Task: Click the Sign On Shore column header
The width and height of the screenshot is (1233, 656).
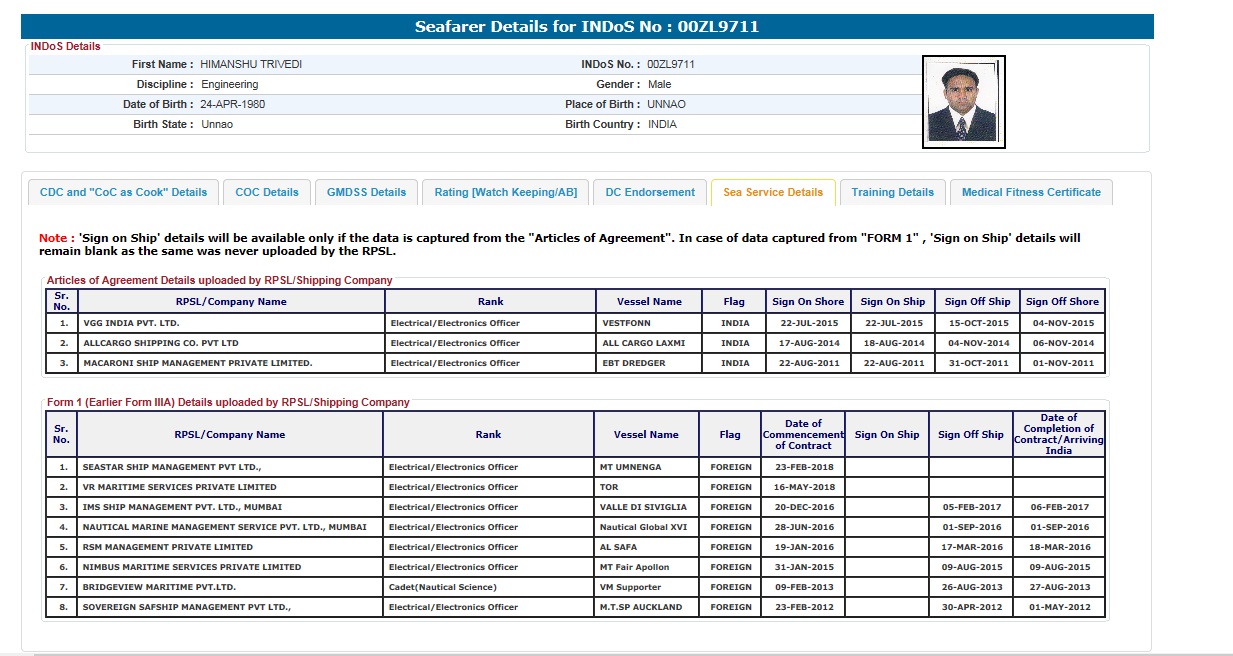Action: click(x=808, y=302)
